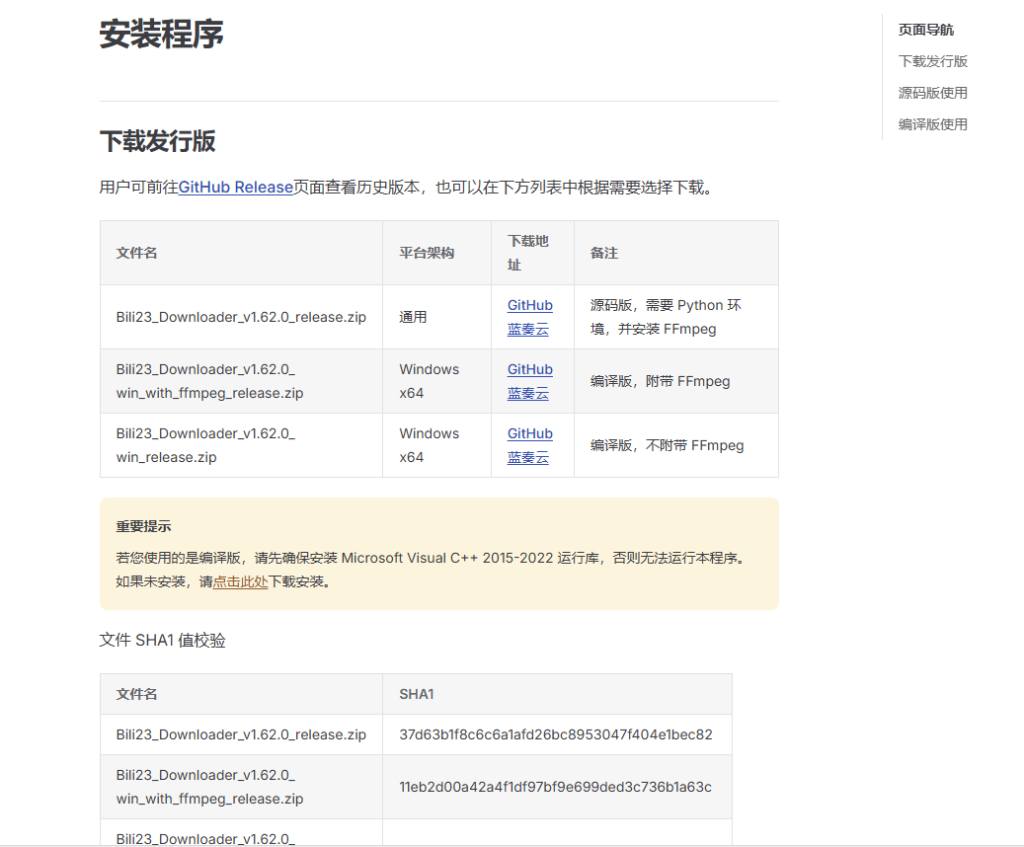Select win_release.zip filename in download table

click(x=206, y=445)
